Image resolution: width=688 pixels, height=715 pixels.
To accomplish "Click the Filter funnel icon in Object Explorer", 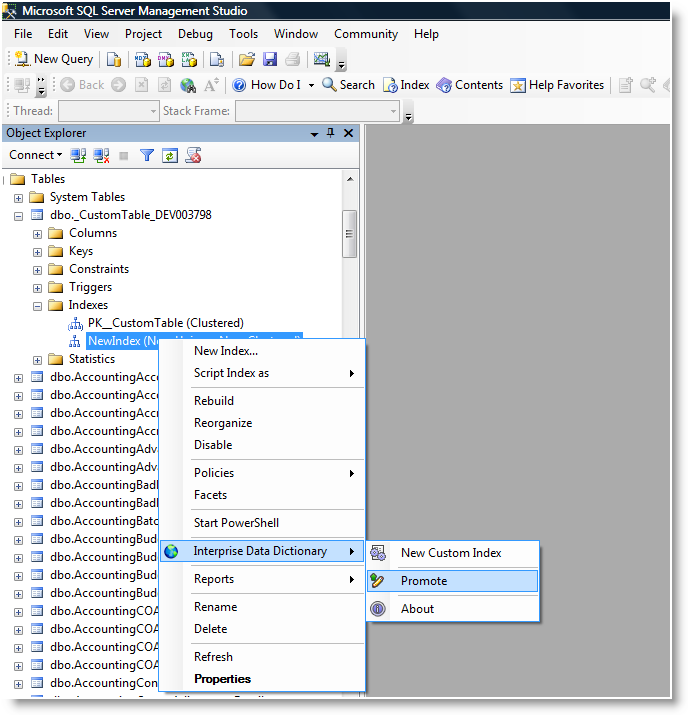I will pos(146,155).
